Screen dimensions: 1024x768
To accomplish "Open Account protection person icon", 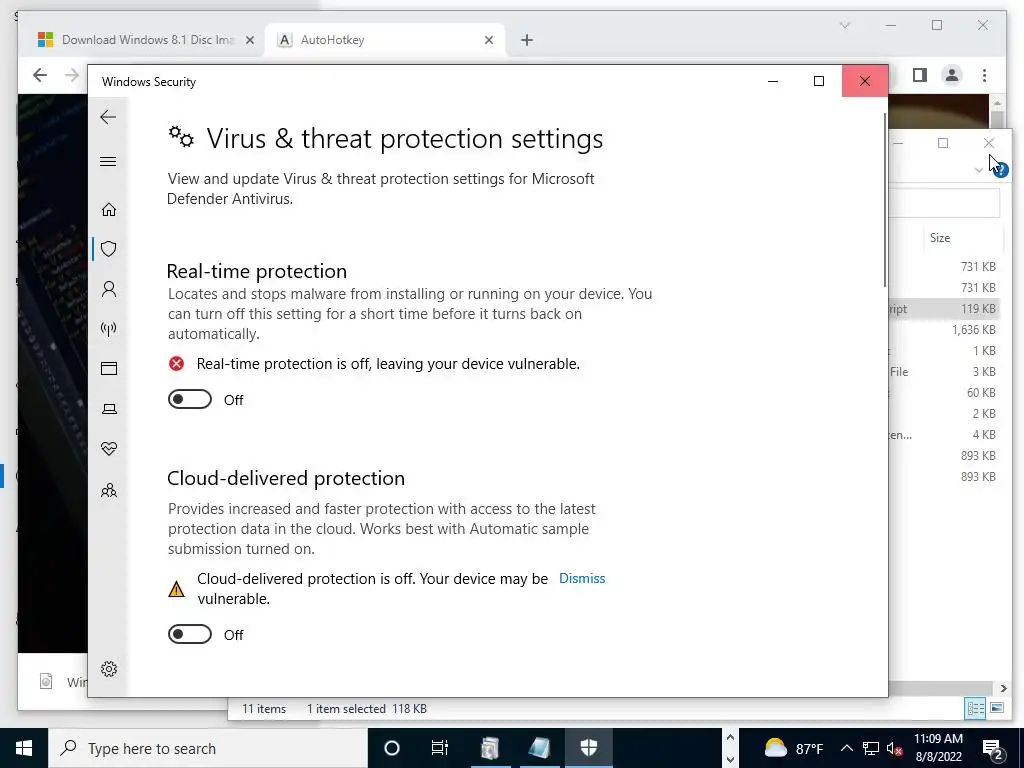I will 108,289.
